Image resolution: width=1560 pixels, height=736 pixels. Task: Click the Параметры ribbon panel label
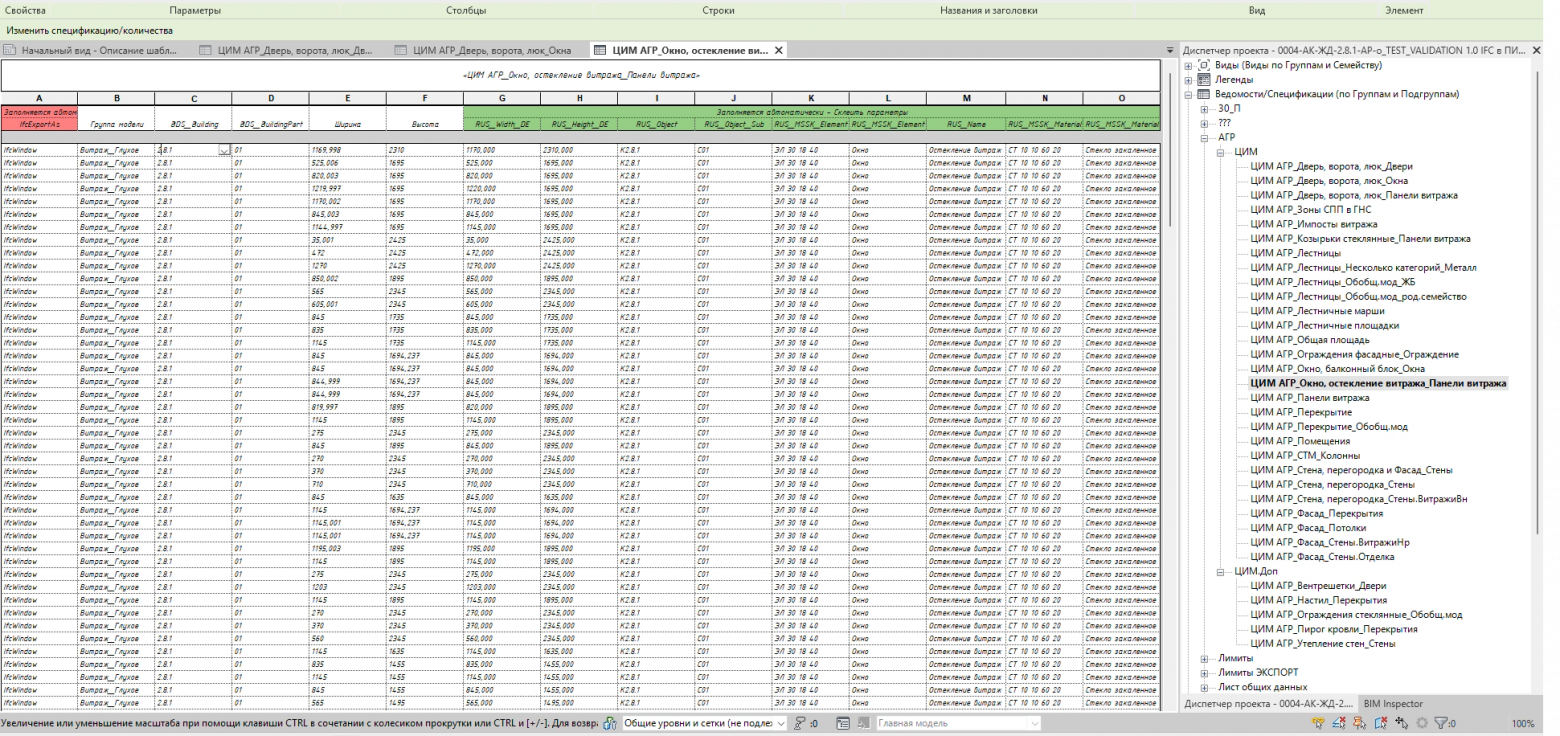(195, 10)
